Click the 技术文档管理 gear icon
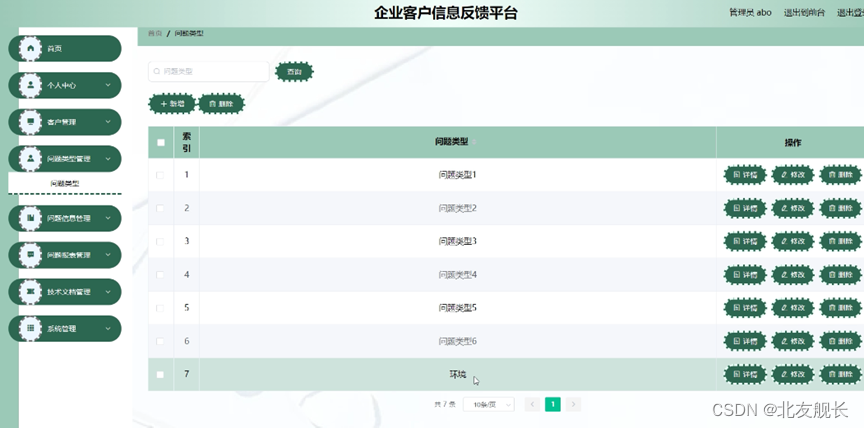Viewport: 864px width, 428px height. (x=30, y=291)
